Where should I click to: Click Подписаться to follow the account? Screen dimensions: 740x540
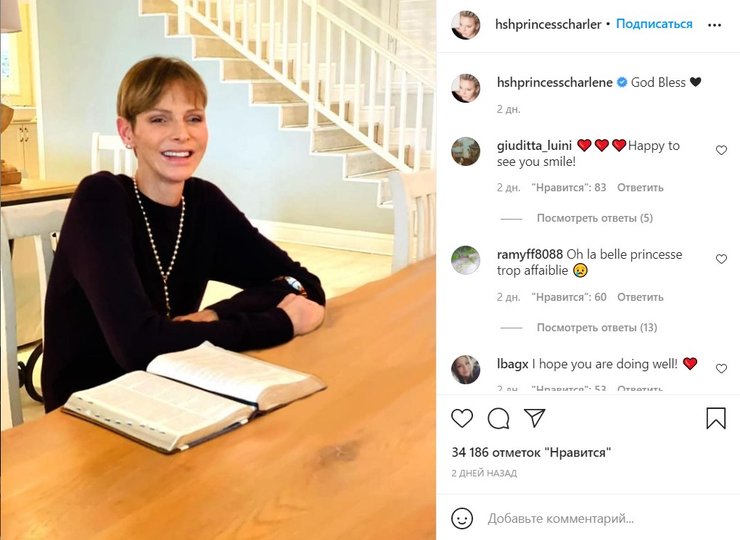654,24
